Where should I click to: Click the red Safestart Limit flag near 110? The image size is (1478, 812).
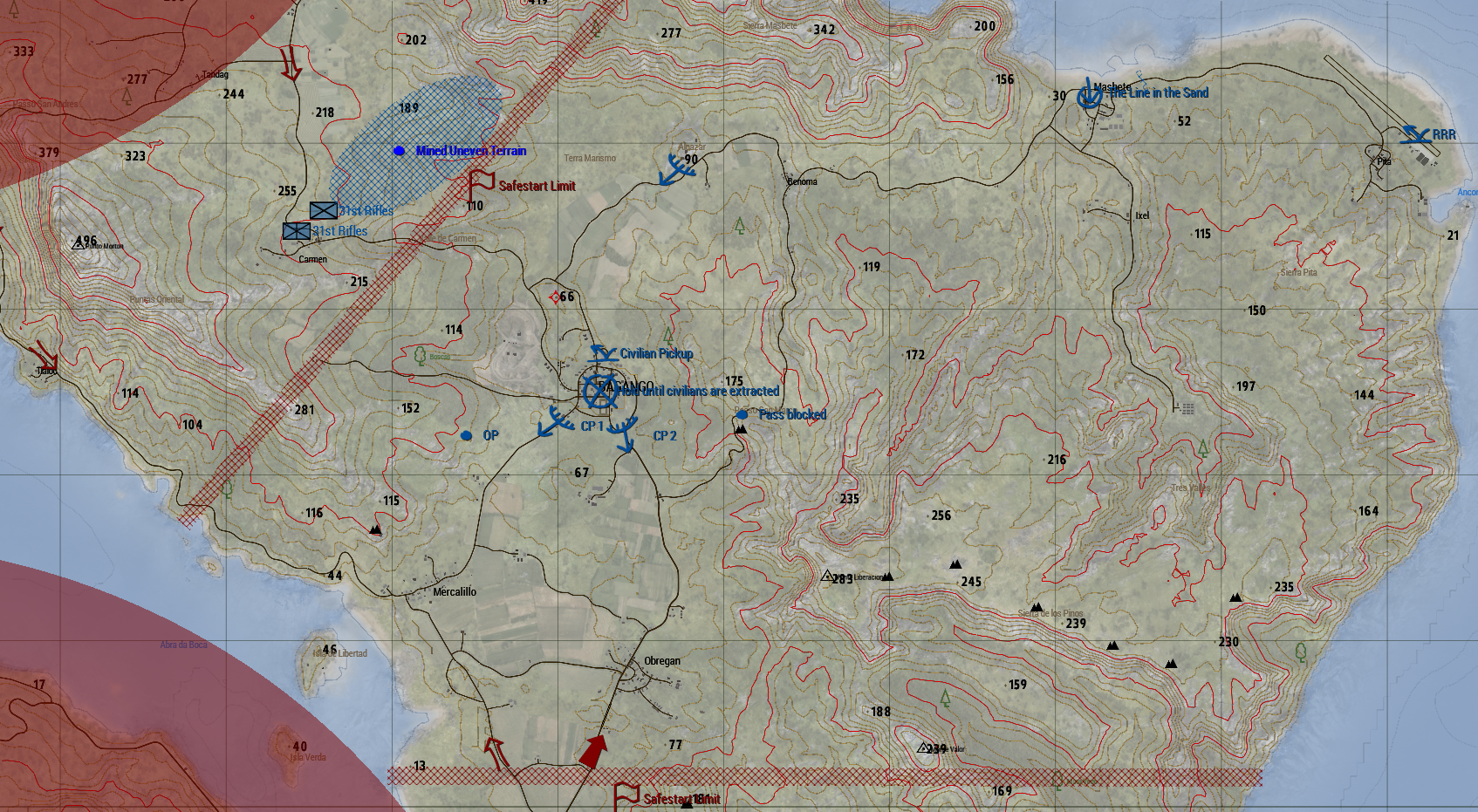(481, 184)
